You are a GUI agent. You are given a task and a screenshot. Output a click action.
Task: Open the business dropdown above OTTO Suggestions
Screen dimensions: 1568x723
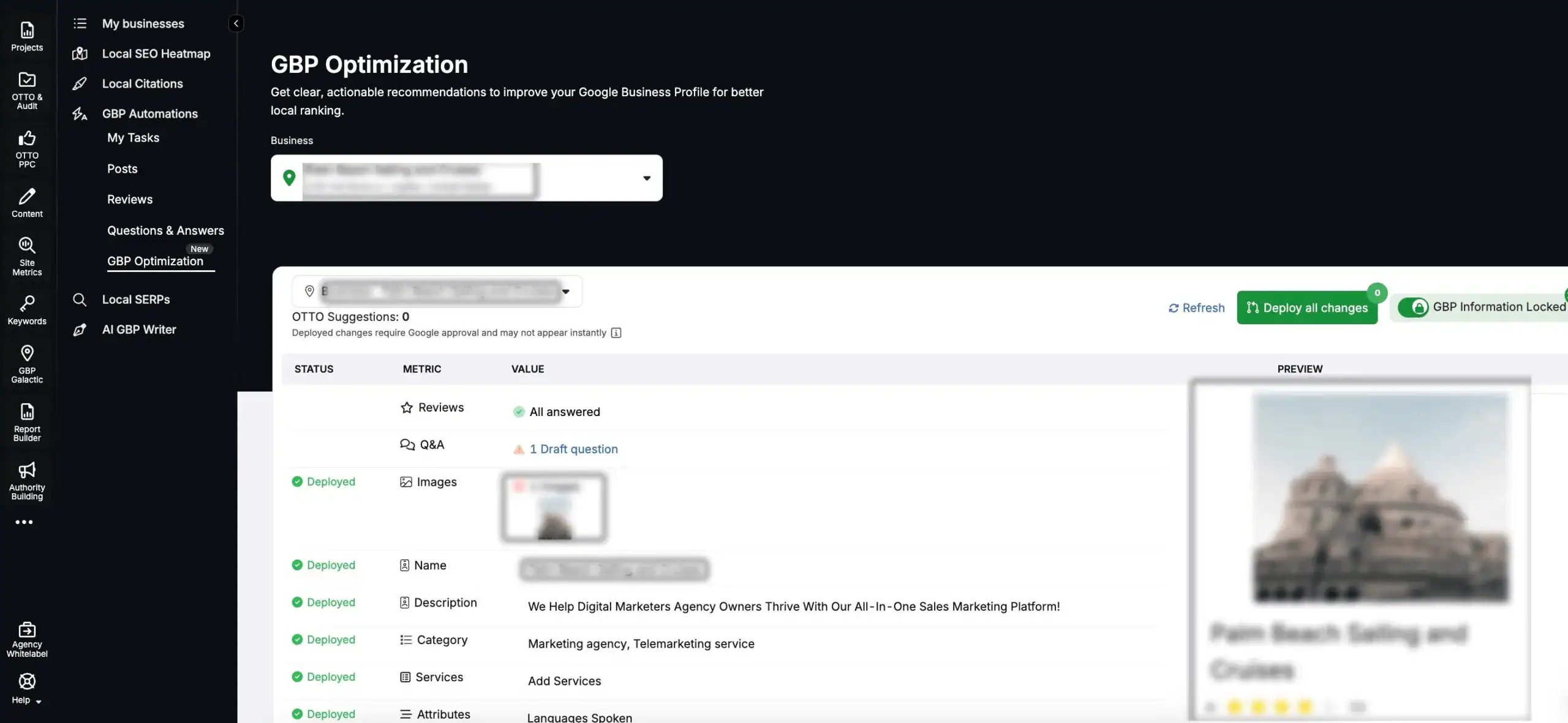[565, 292]
